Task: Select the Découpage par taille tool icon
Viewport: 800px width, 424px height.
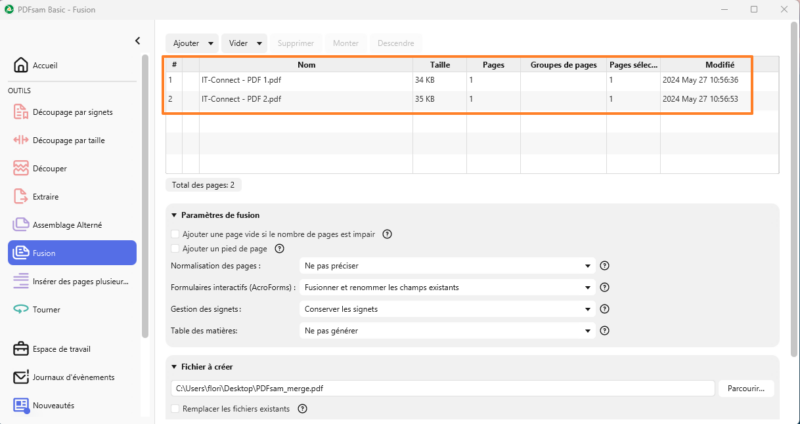Action: 21,140
